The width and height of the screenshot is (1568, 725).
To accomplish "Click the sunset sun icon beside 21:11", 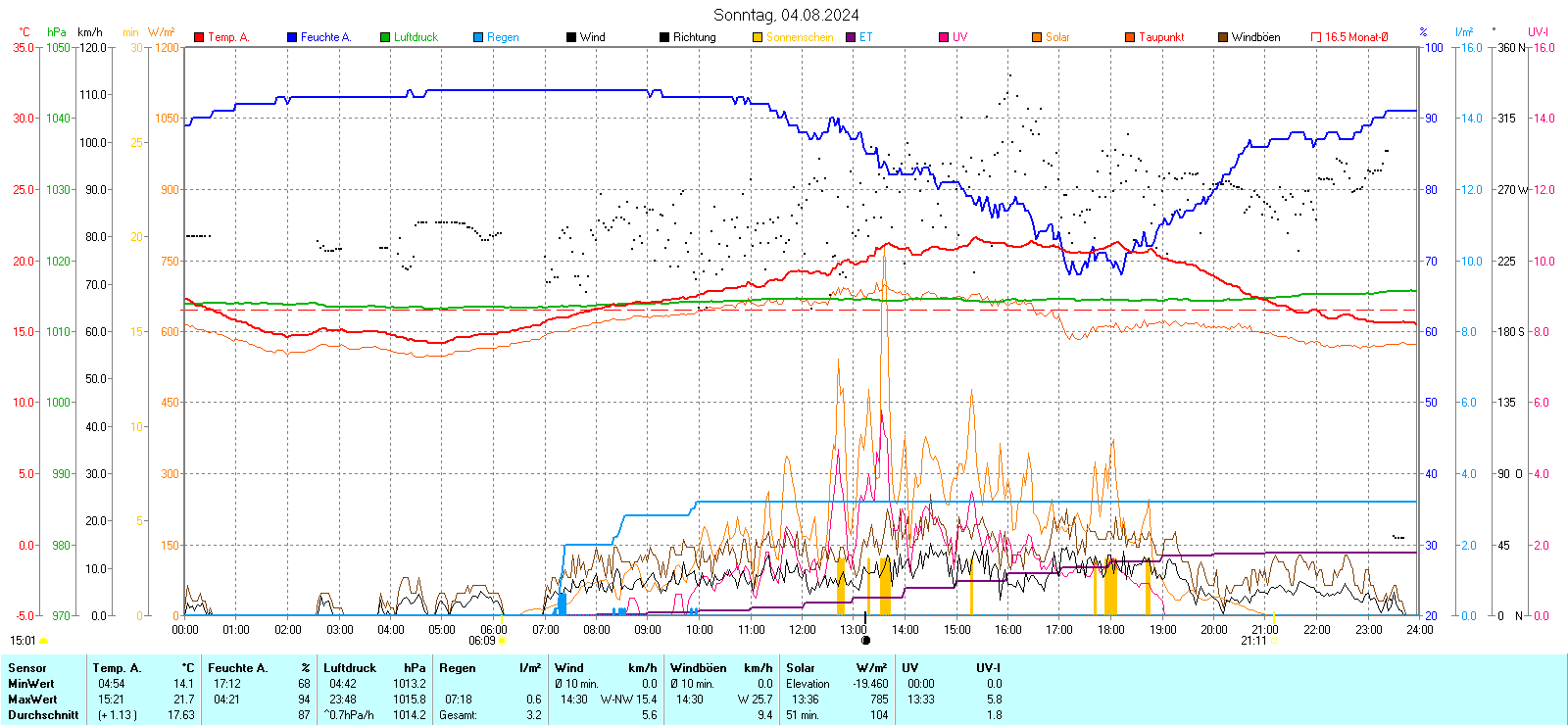I will (x=1274, y=641).
